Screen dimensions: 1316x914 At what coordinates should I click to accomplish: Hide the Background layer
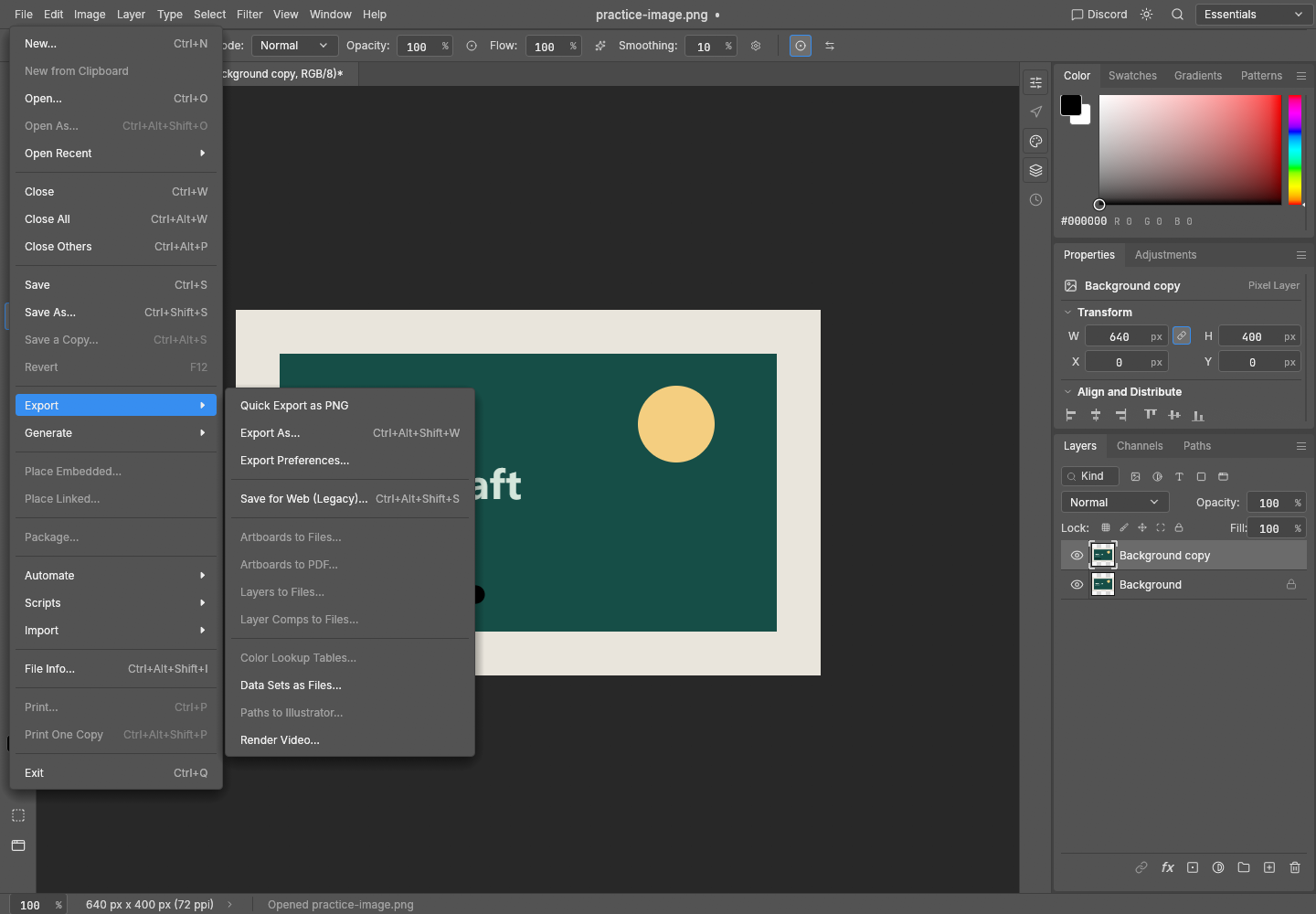1077,584
